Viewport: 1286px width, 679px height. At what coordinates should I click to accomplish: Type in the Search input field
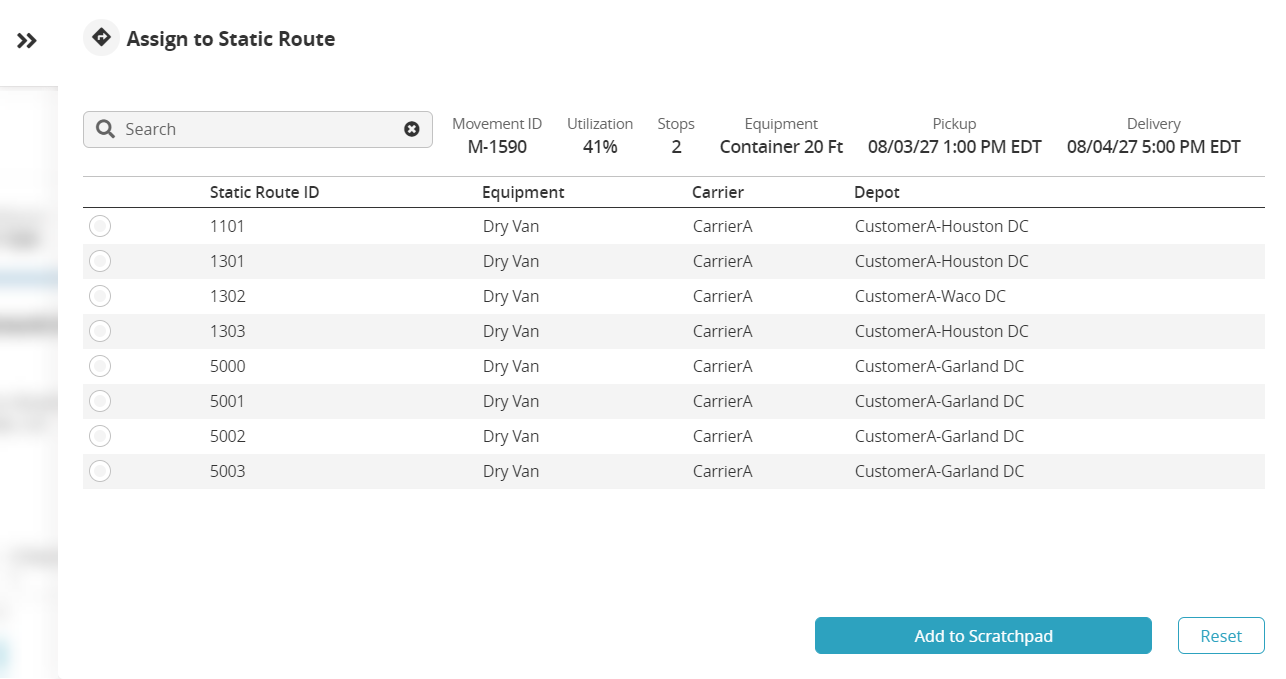tap(260, 129)
